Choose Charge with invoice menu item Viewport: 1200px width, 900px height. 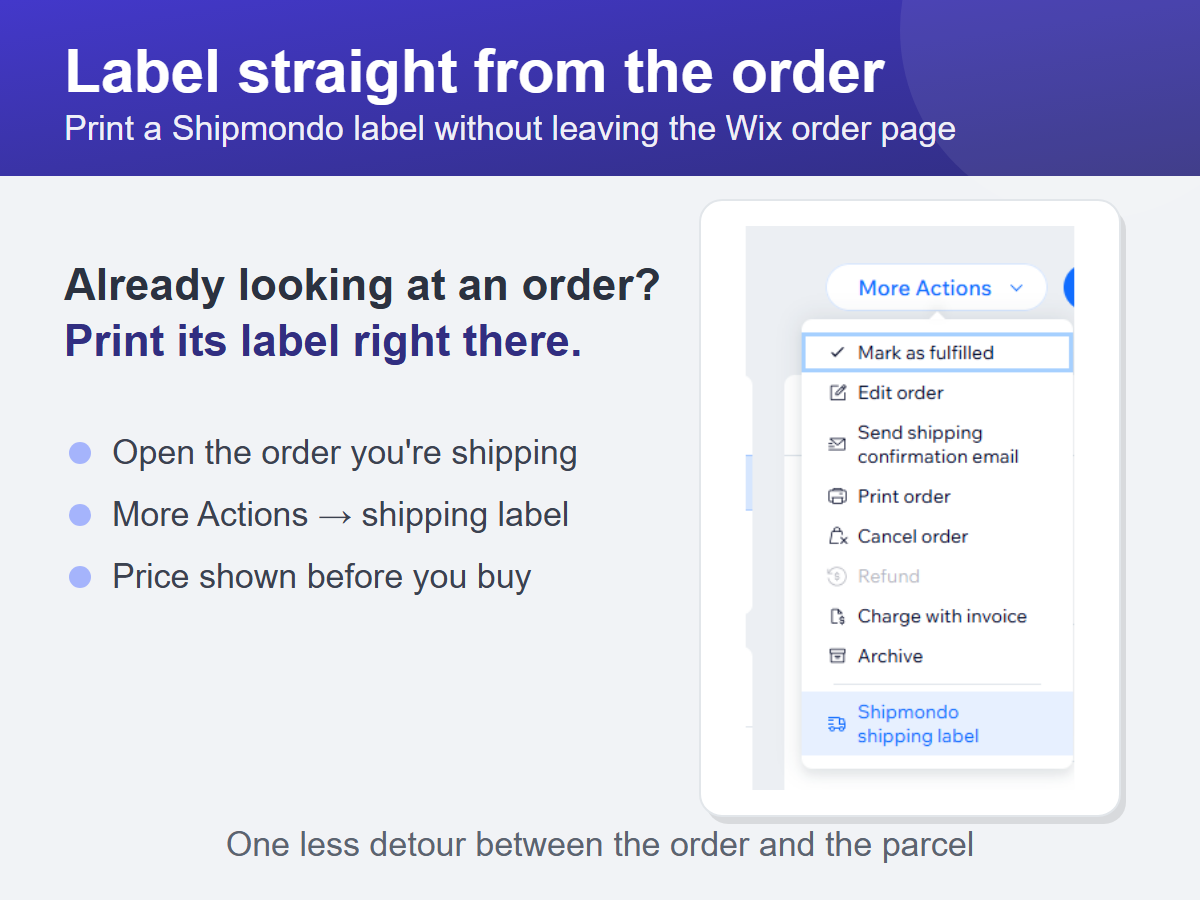937,617
